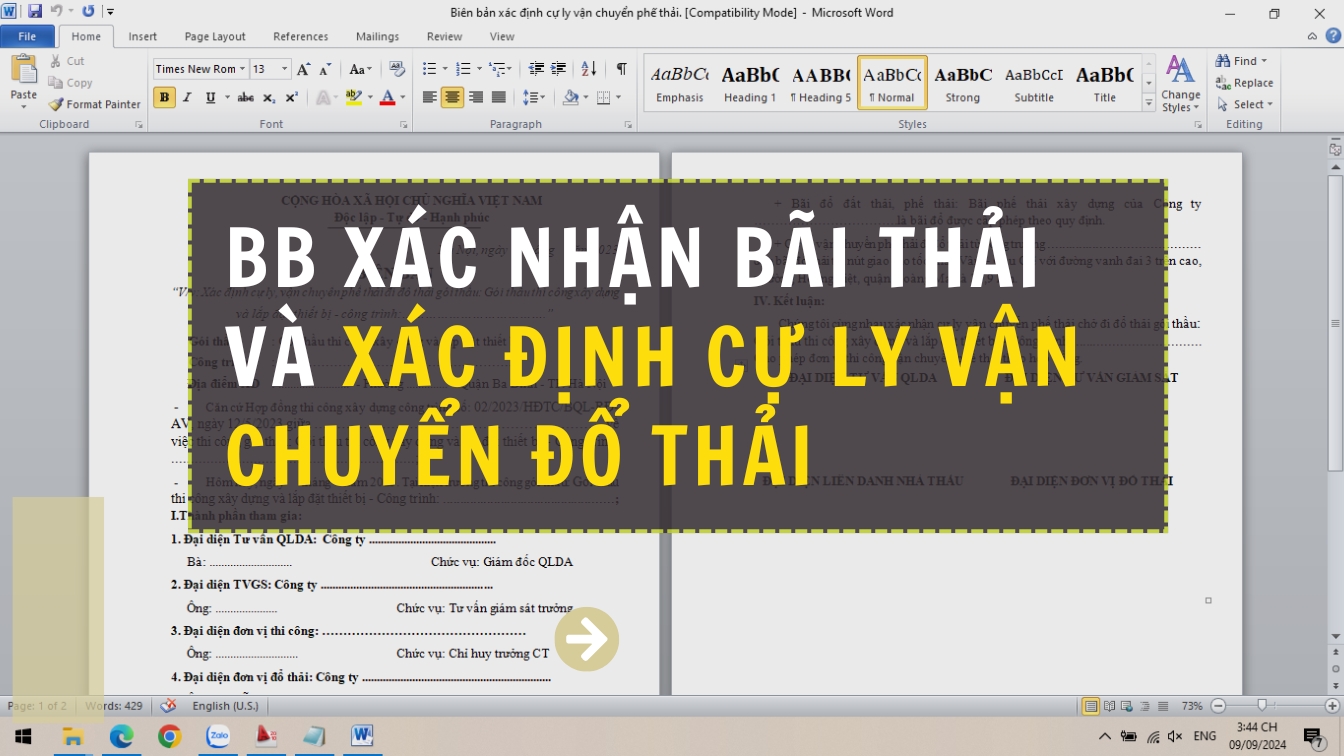Click the Grow Font icon
Viewport: 1344px width, 756px height.
pyautogui.click(x=305, y=69)
